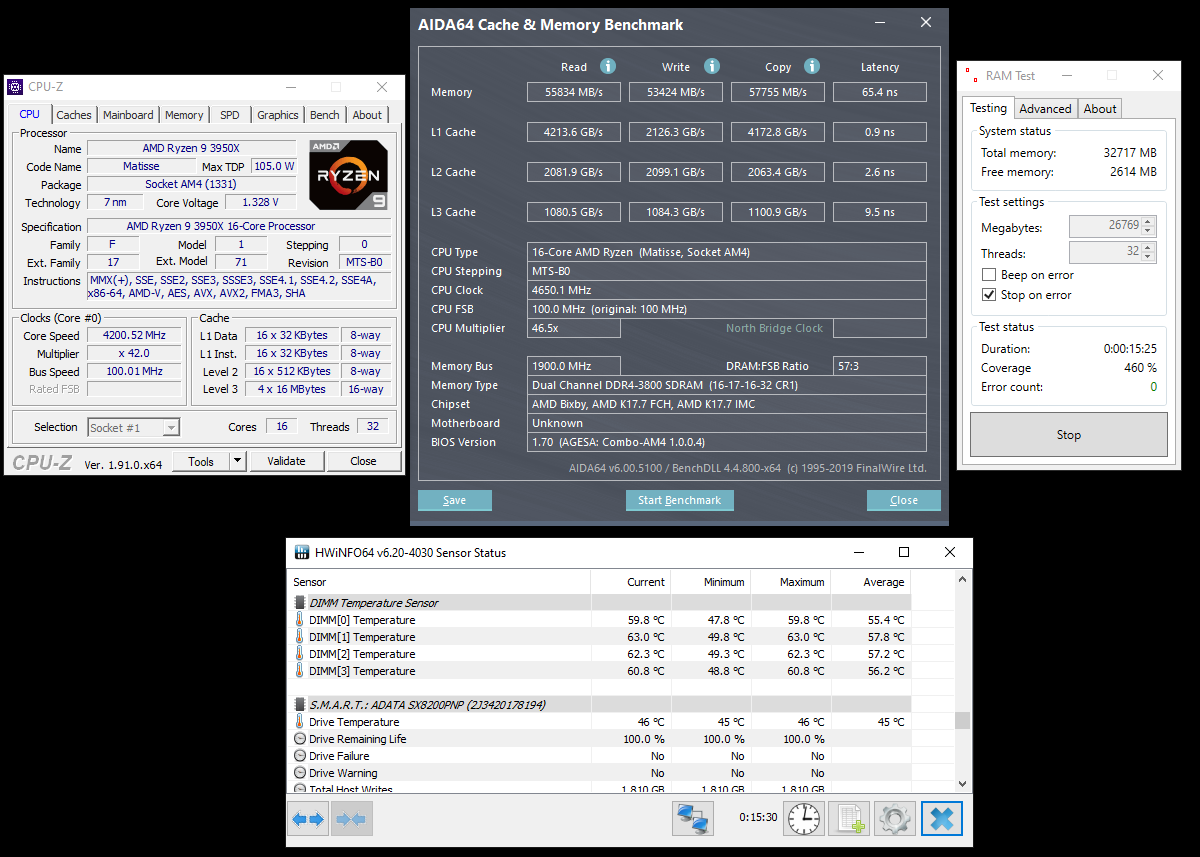Viewport: 1200px width, 857px height.
Task: Select the Bench tab in CPU-Z
Action: tap(325, 115)
